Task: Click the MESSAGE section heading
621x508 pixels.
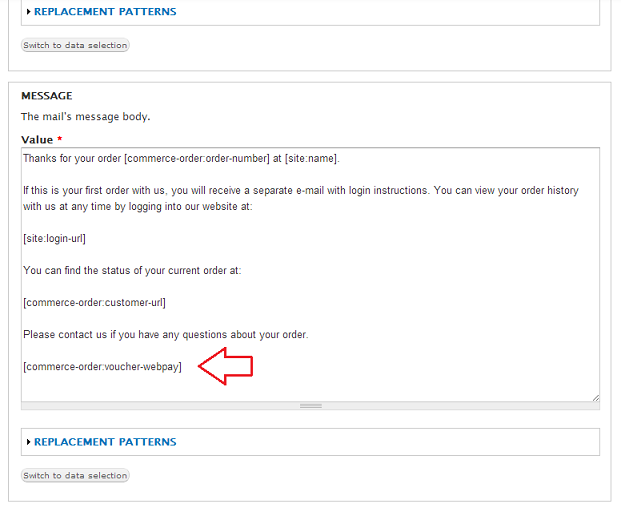Action: click(x=47, y=96)
